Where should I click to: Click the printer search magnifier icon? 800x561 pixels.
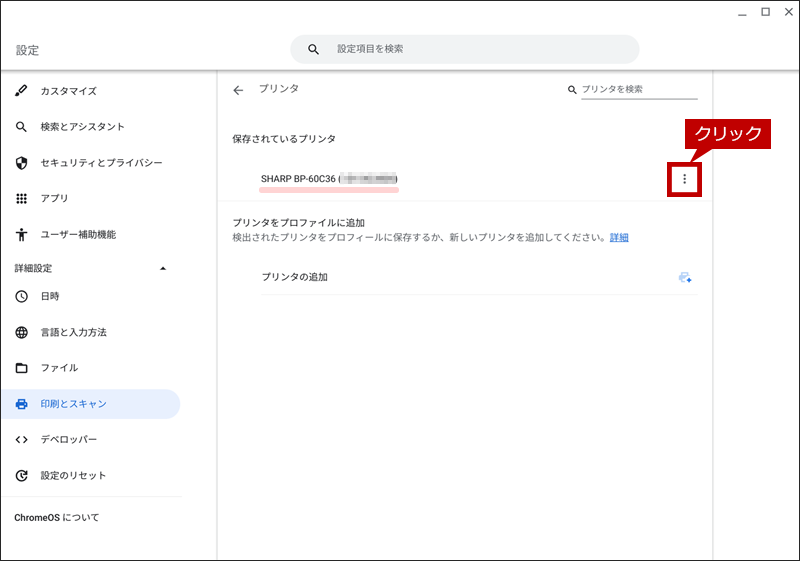572,90
